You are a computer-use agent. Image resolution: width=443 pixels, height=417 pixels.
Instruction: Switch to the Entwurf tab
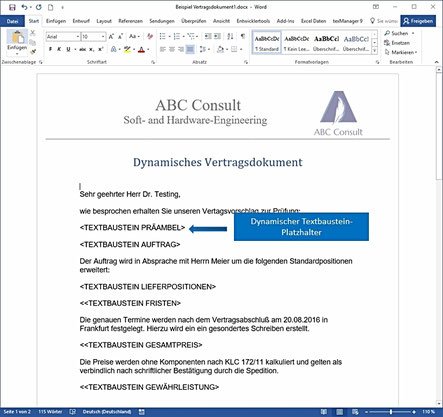[81, 21]
